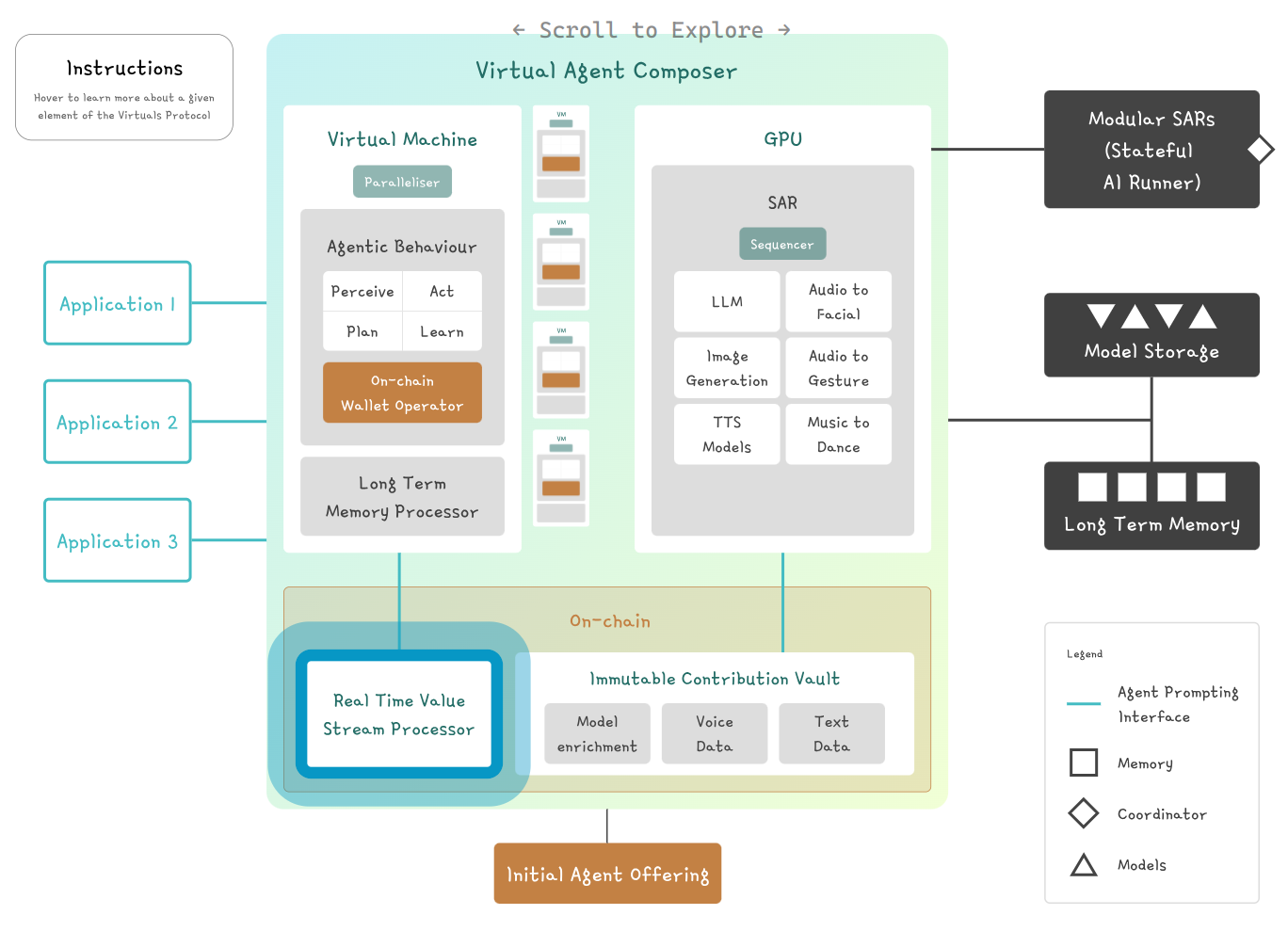Click the Audio to Gesture tile
The image size is (1288, 931).
[838, 368]
